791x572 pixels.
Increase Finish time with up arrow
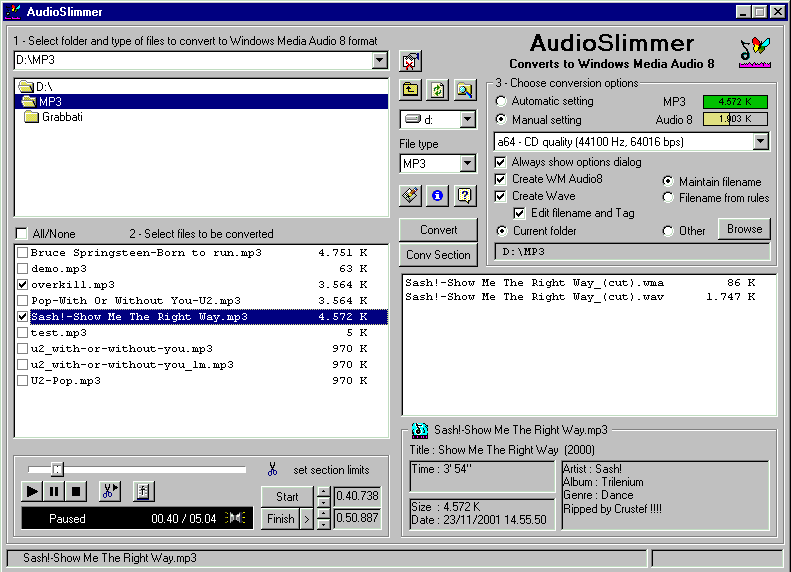323,513
